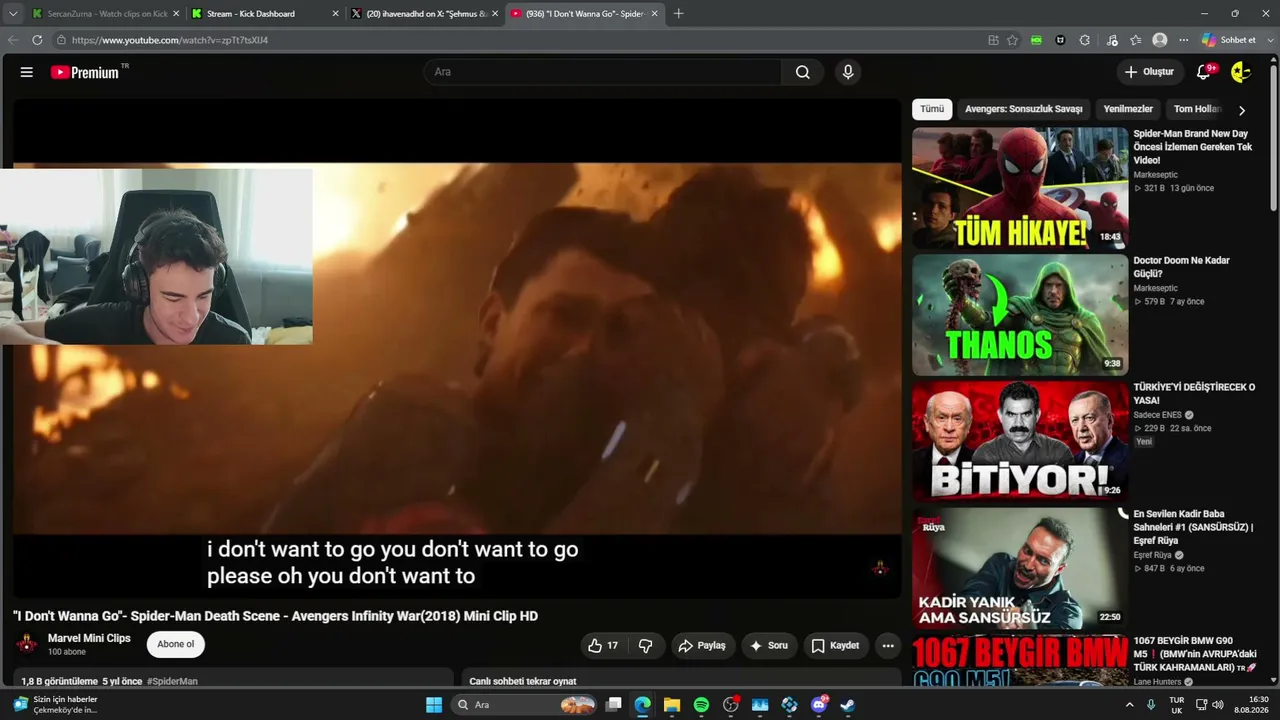Select the Tümü filter chip
1280x720 pixels.
932,109
